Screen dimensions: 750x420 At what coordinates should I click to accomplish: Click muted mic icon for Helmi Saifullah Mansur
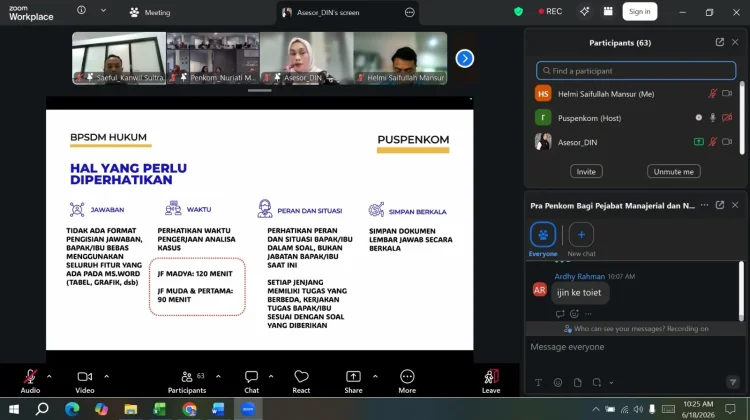pyautogui.click(x=712, y=94)
